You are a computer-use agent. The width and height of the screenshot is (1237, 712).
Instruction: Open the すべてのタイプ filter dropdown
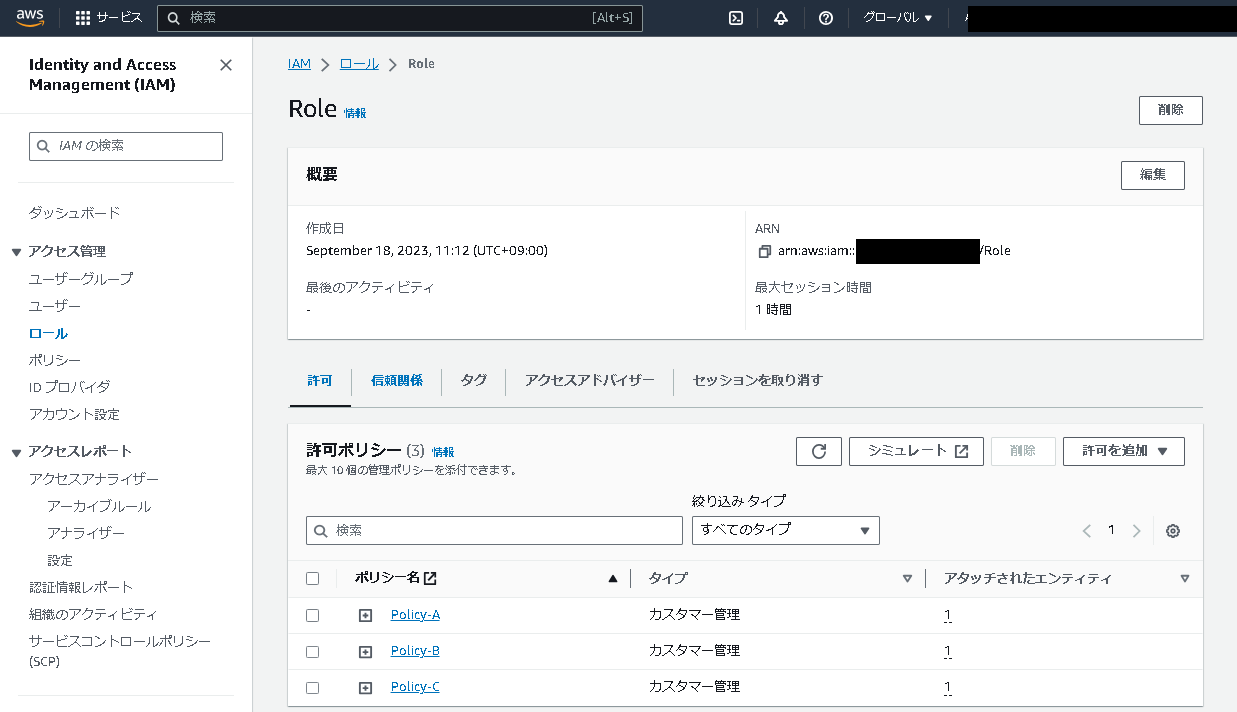pyautogui.click(x=786, y=530)
